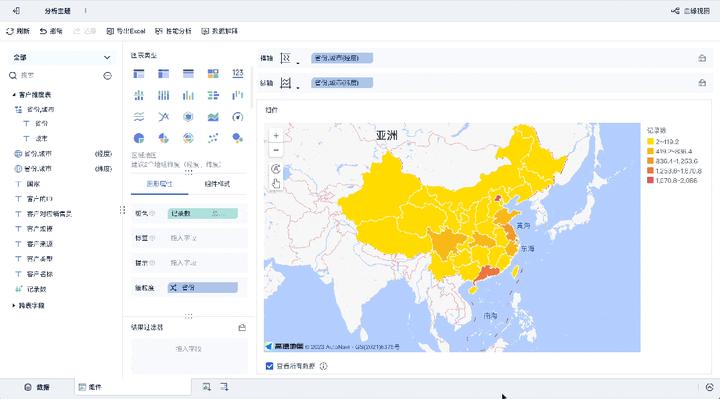This screenshot has height=399, width=720.
Task: Zoom out the map with minus button
Action: pyautogui.click(x=276, y=150)
